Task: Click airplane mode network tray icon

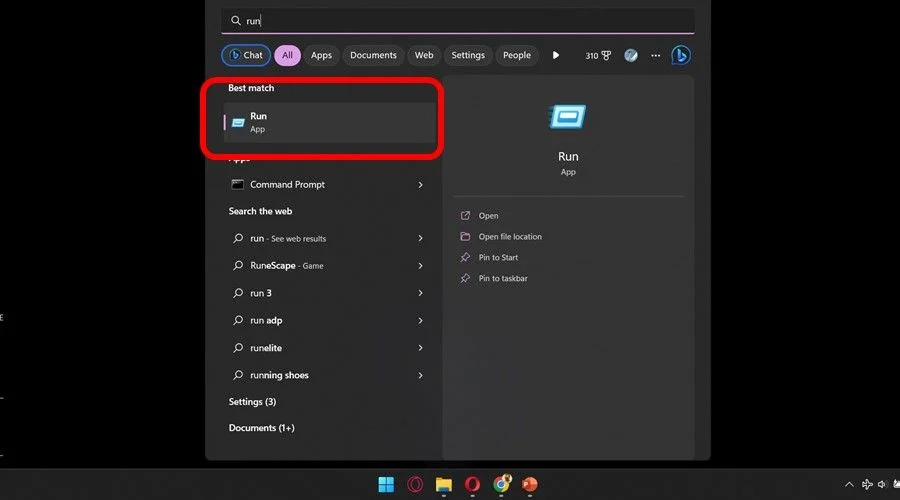Action: (867, 485)
